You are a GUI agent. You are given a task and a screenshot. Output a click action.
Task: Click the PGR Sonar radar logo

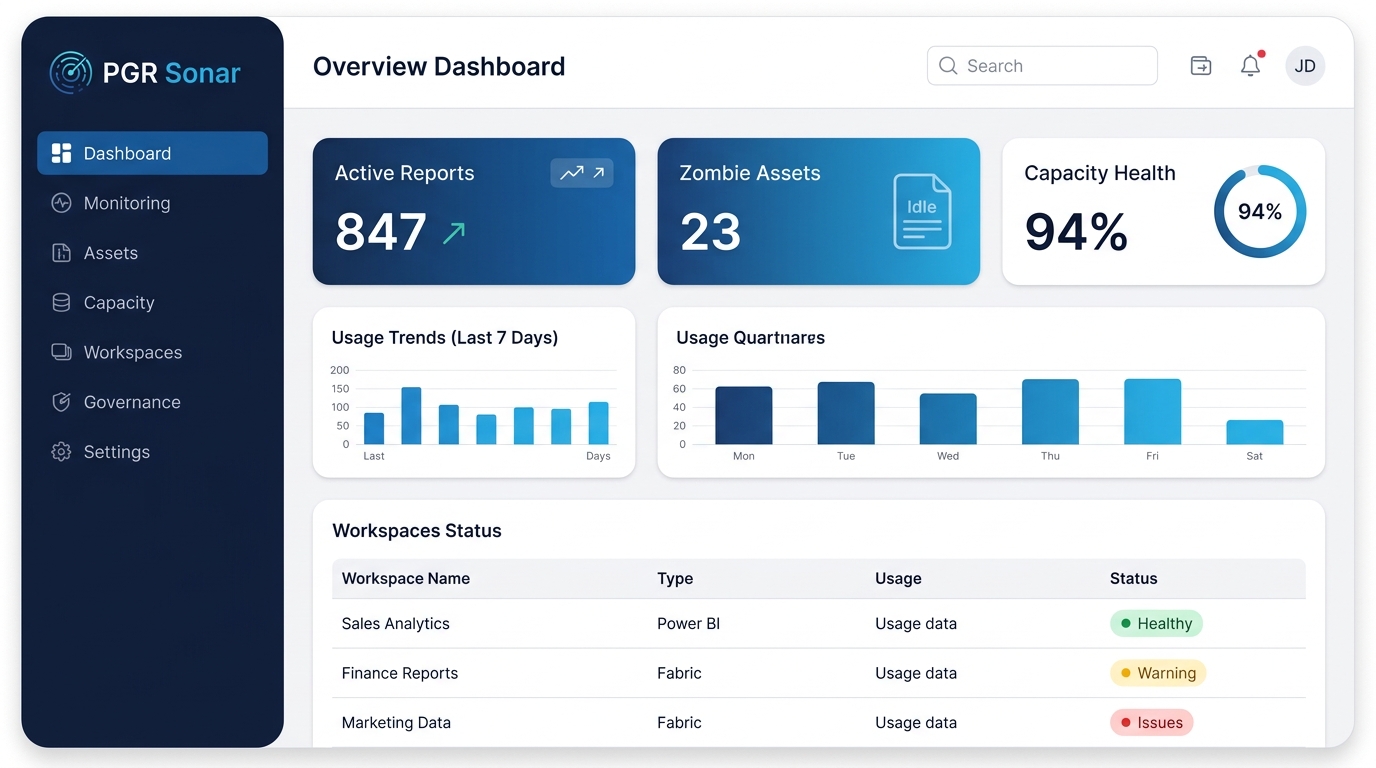[71, 73]
